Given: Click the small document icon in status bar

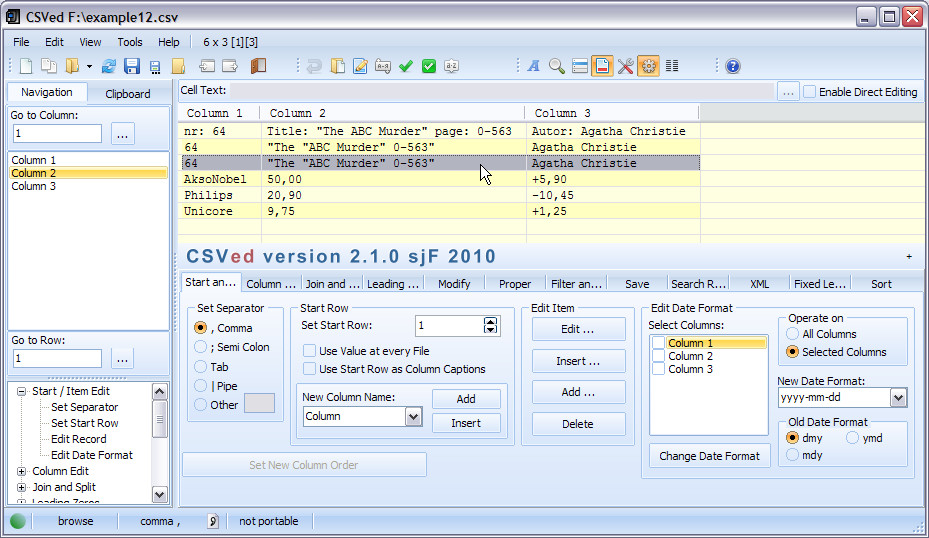Looking at the screenshot, I should tap(213, 521).
